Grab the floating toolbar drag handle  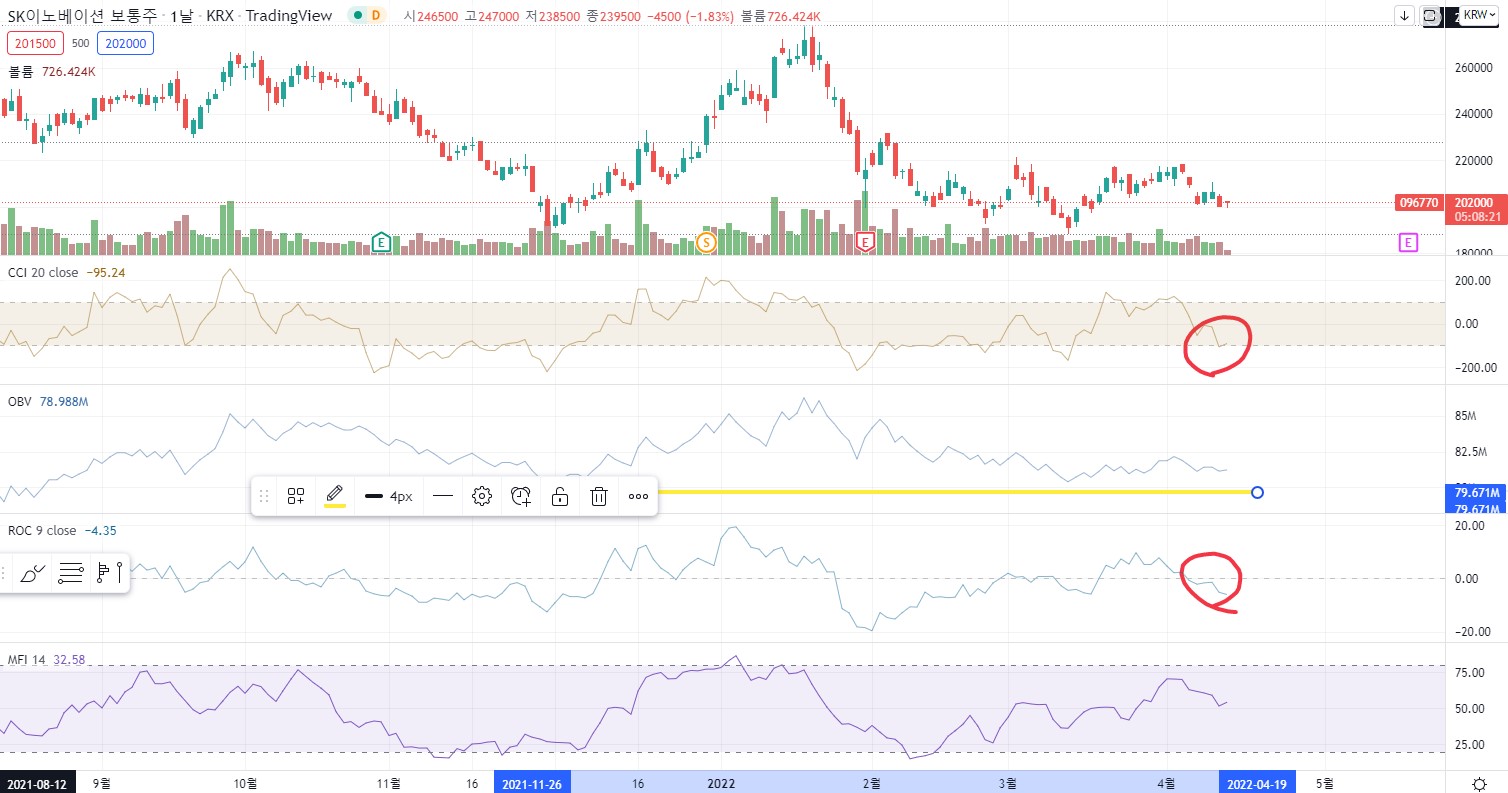pos(265,496)
